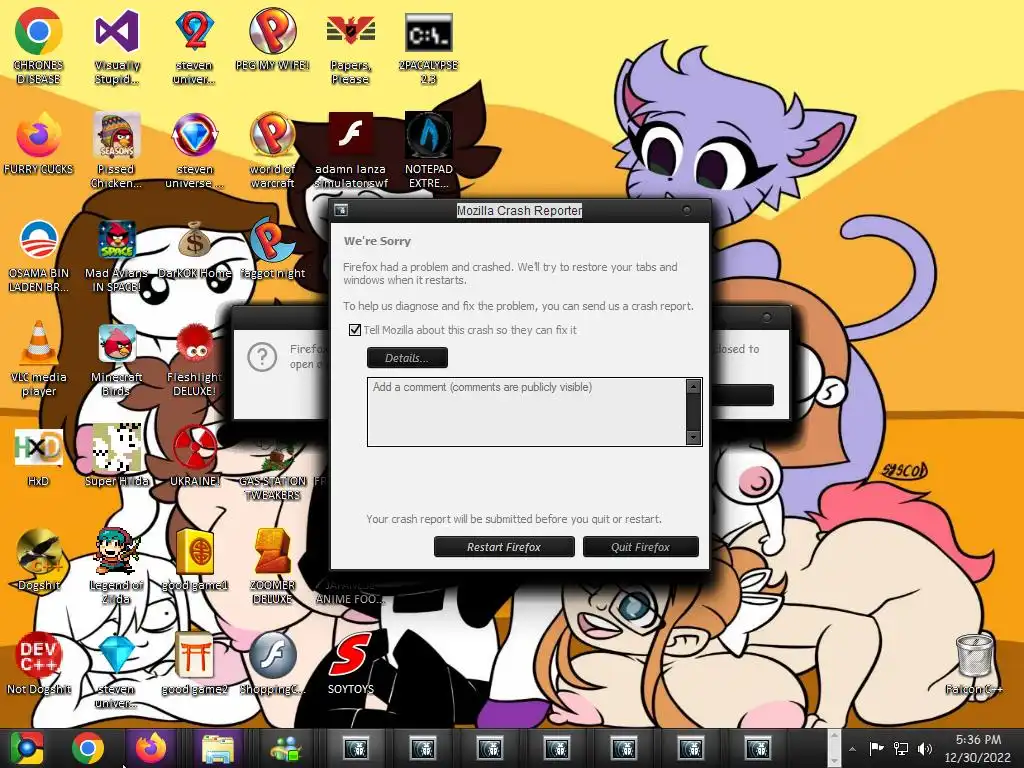This screenshot has width=1024, height=768.
Task: Click the comment box scrollbar down arrow
Action: 694,438
